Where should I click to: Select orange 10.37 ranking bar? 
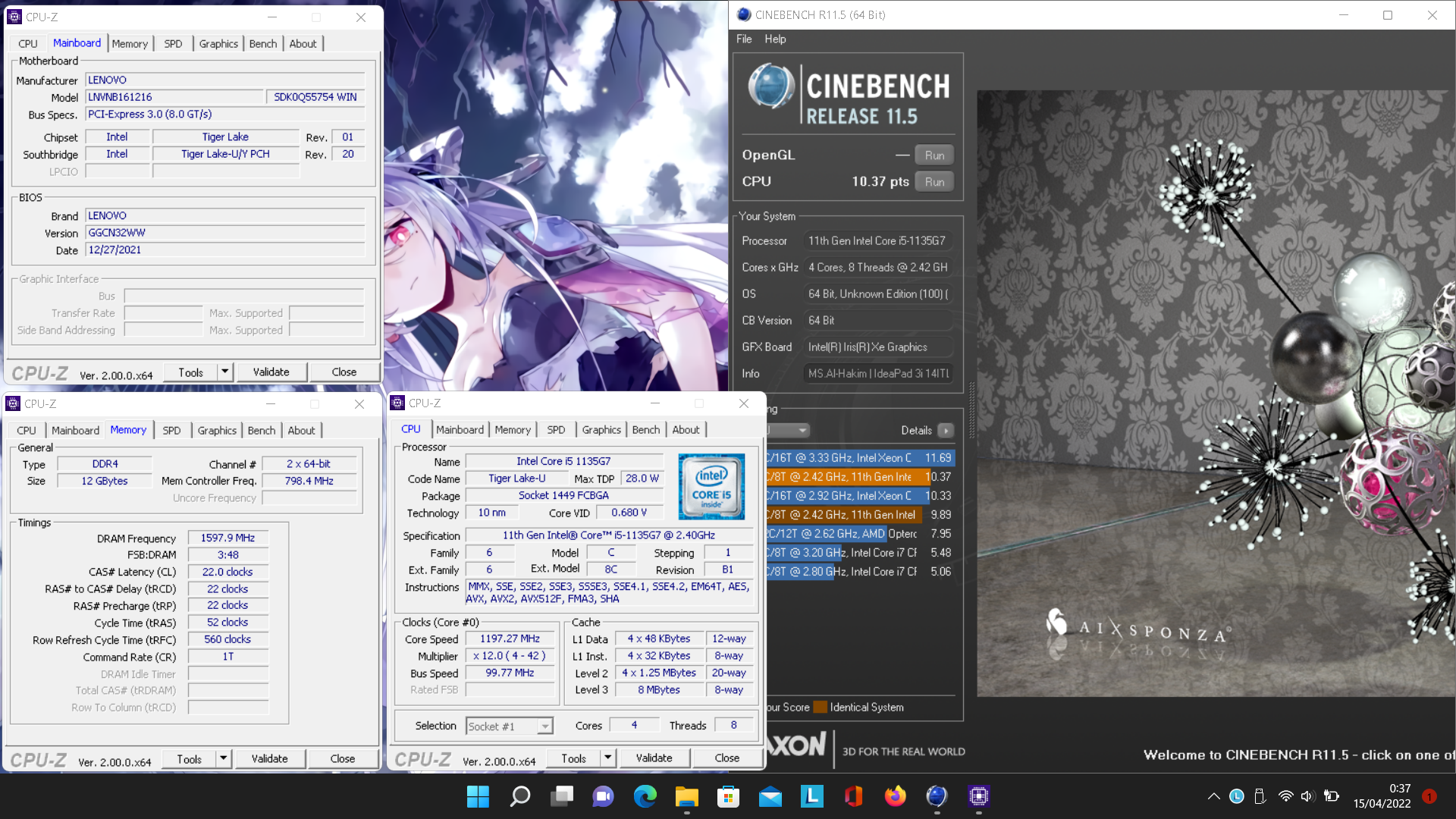point(860,477)
